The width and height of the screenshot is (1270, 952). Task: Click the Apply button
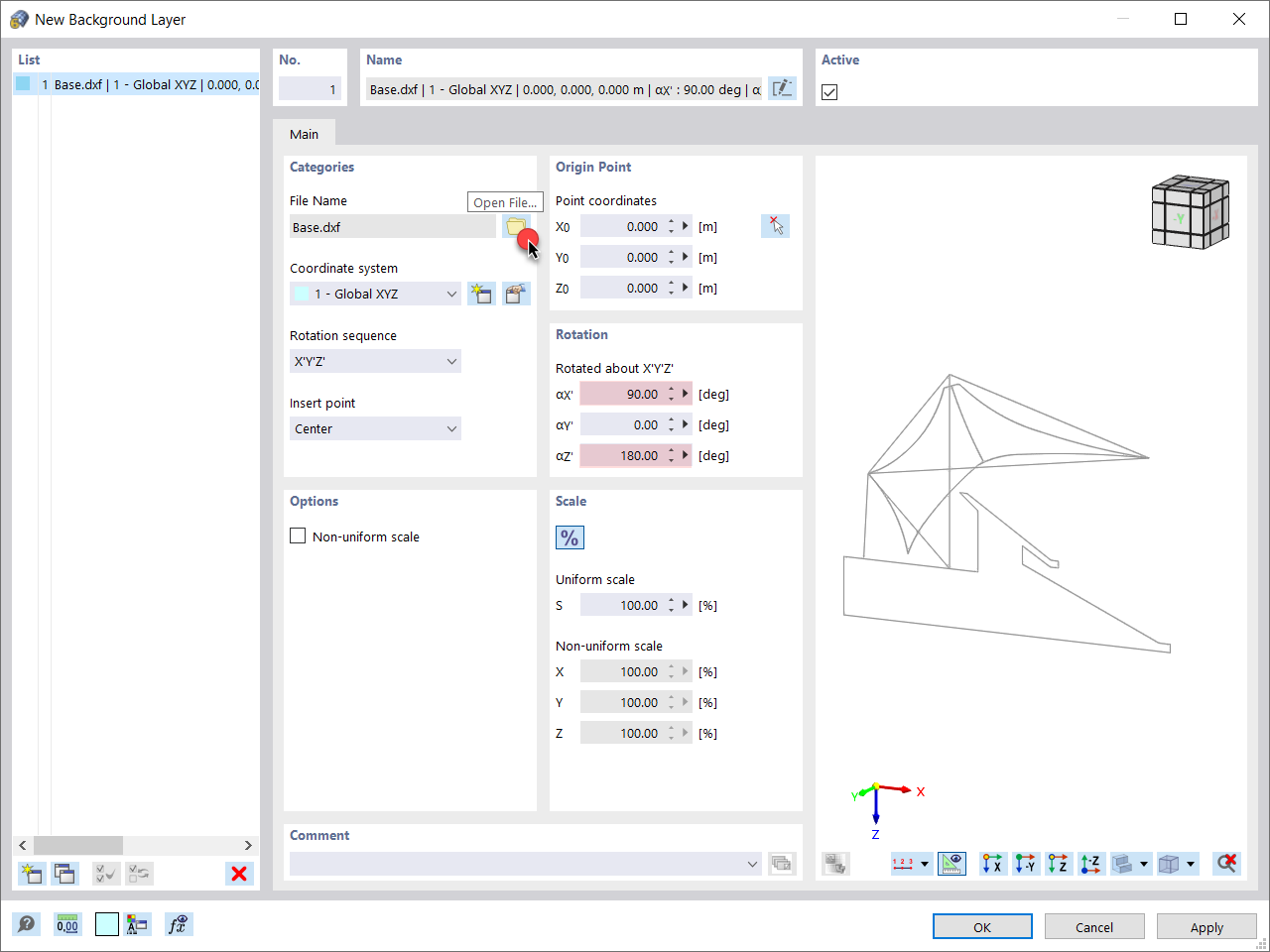(x=1206, y=927)
